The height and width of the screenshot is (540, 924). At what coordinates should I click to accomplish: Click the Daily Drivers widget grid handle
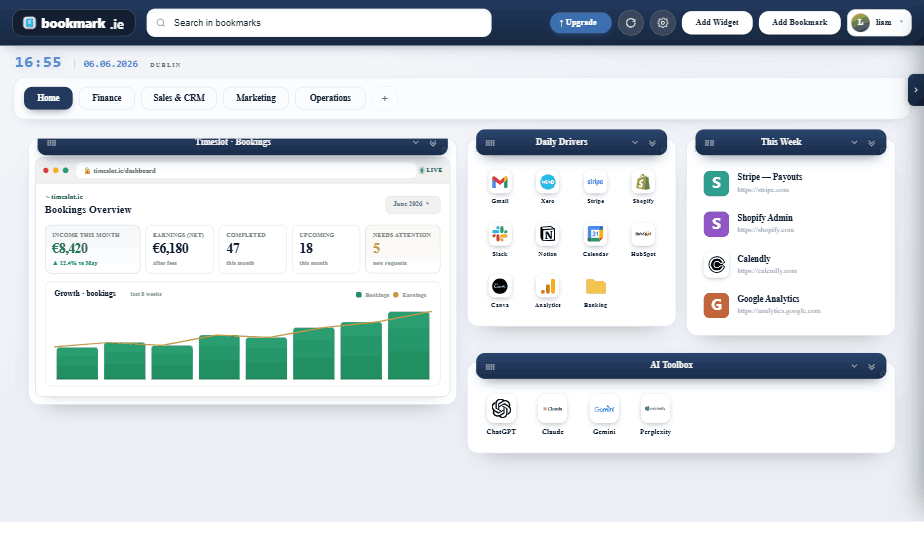(490, 143)
